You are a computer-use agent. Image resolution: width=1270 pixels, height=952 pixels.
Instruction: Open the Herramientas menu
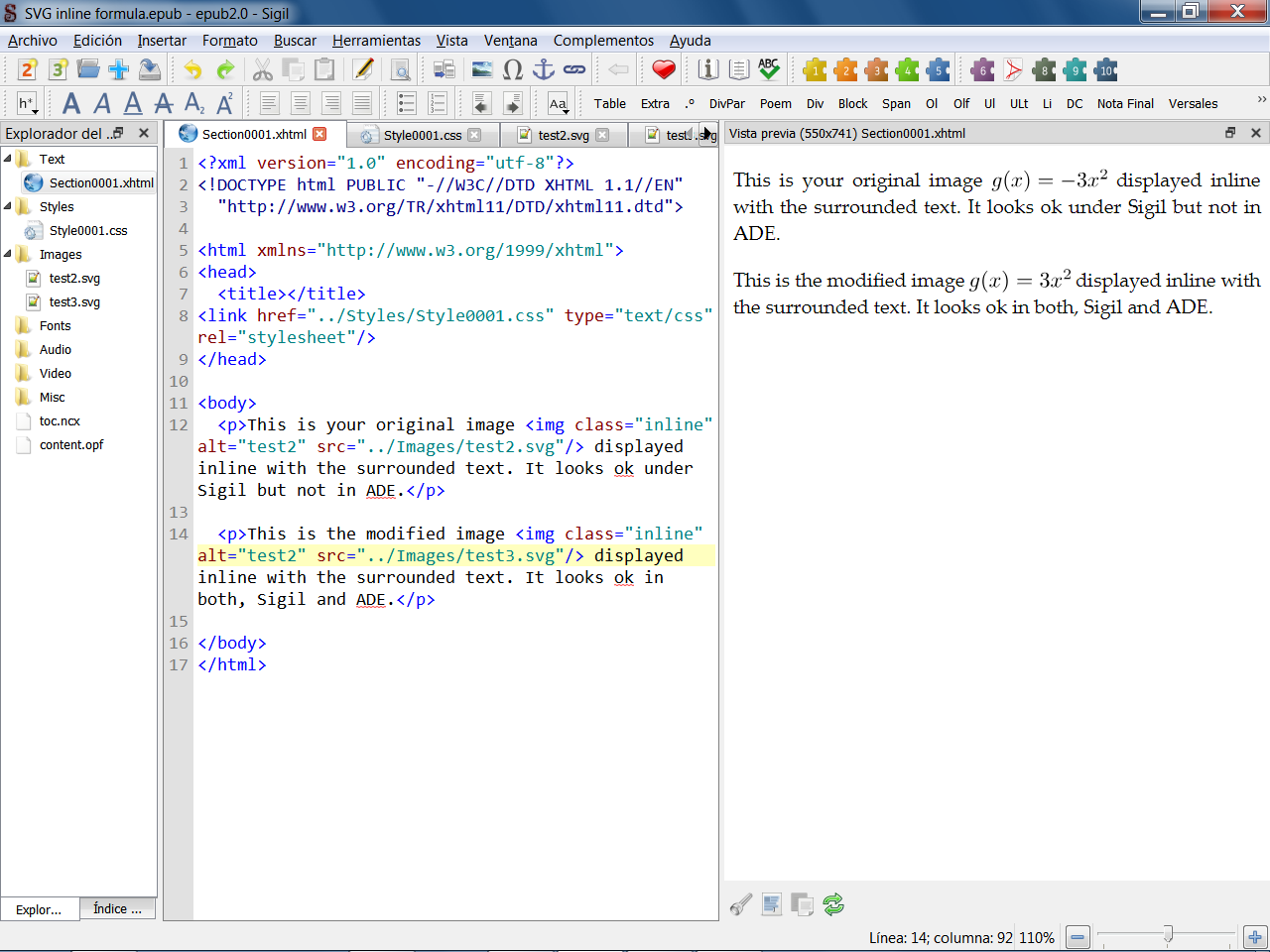[x=376, y=41]
